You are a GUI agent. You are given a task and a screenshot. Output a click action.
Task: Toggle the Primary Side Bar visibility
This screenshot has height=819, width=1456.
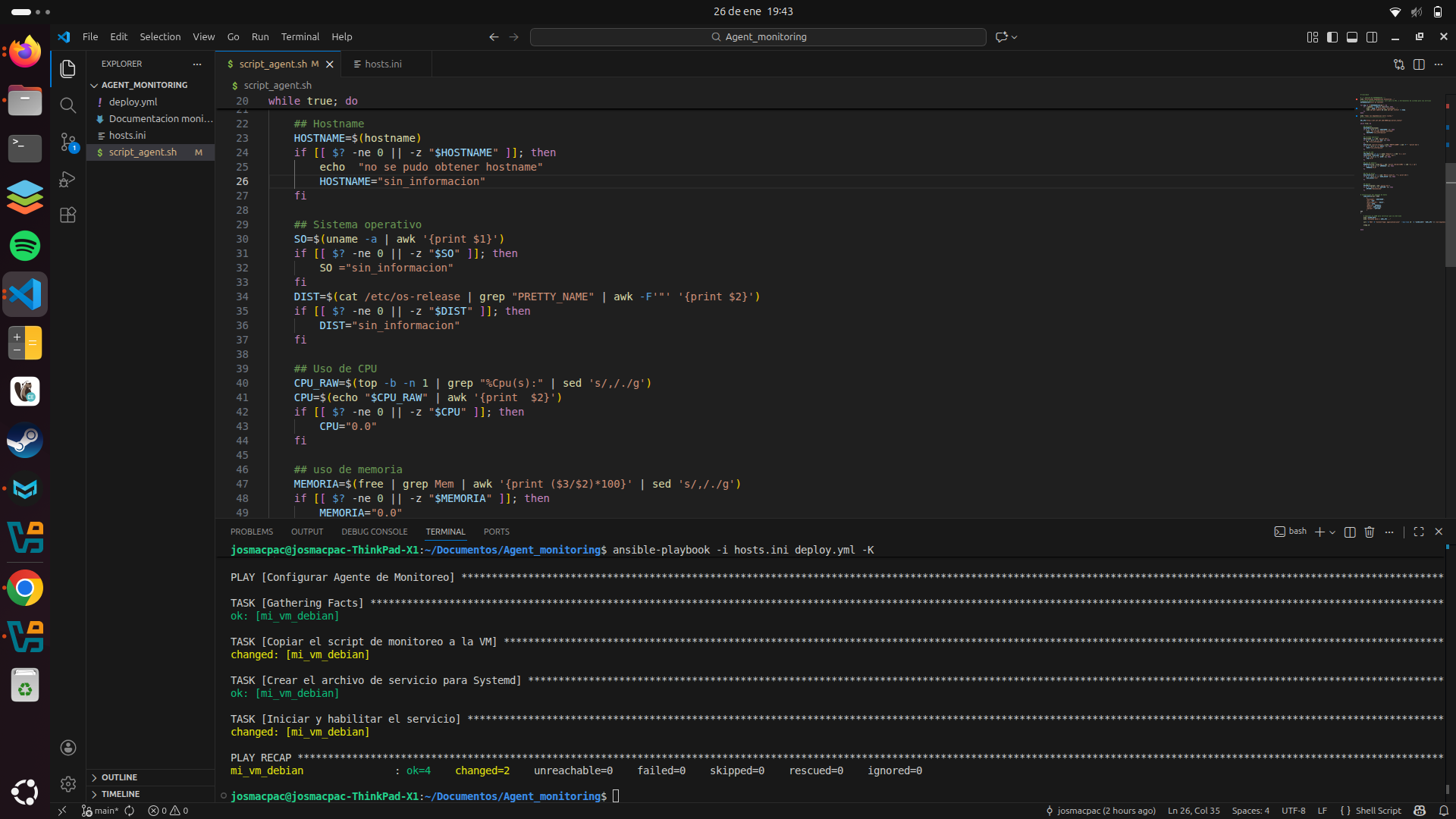pyautogui.click(x=1332, y=36)
